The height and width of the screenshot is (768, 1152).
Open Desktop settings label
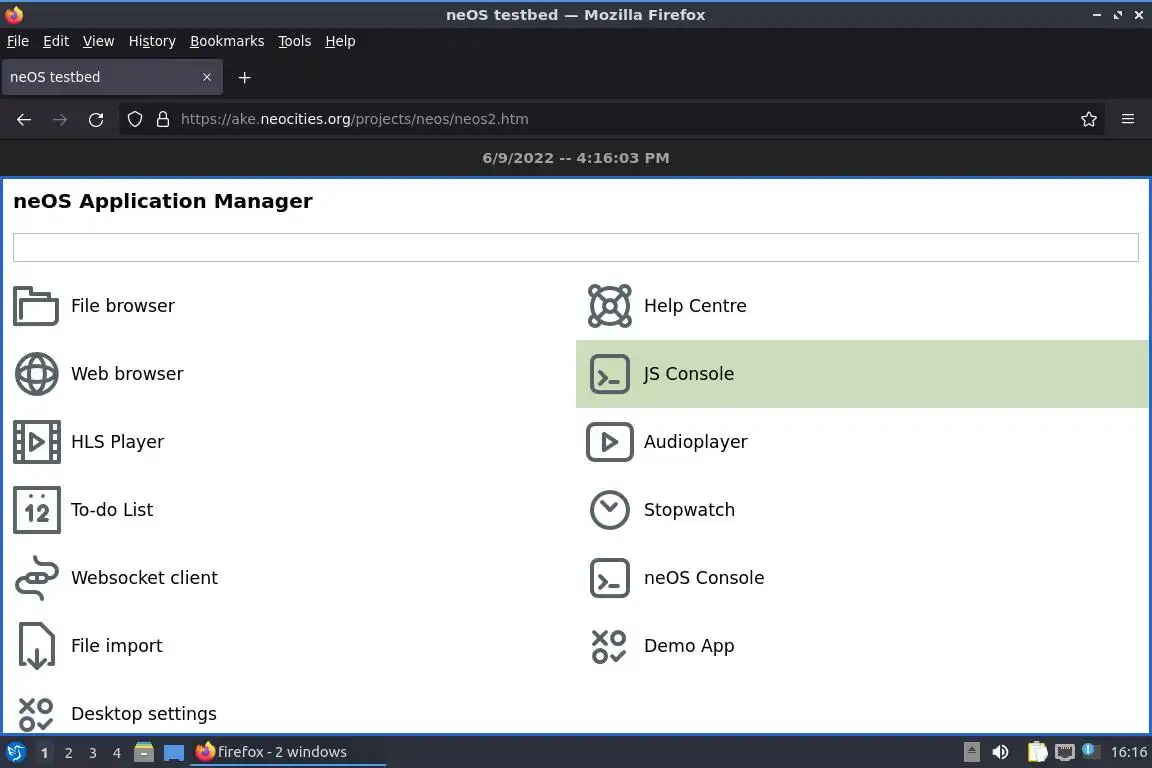pos(144,714)
